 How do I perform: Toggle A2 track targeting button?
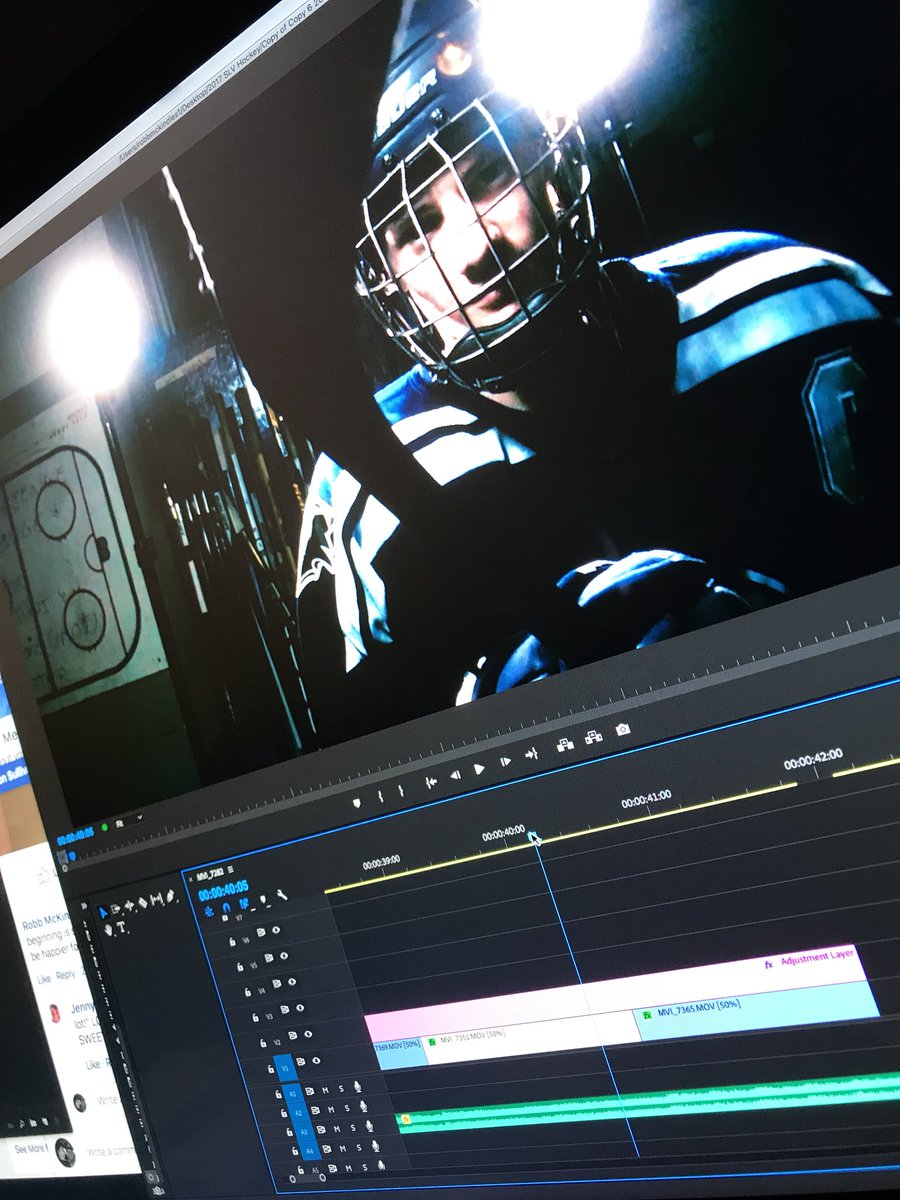pyautogui.click(x=298, y=1113)
